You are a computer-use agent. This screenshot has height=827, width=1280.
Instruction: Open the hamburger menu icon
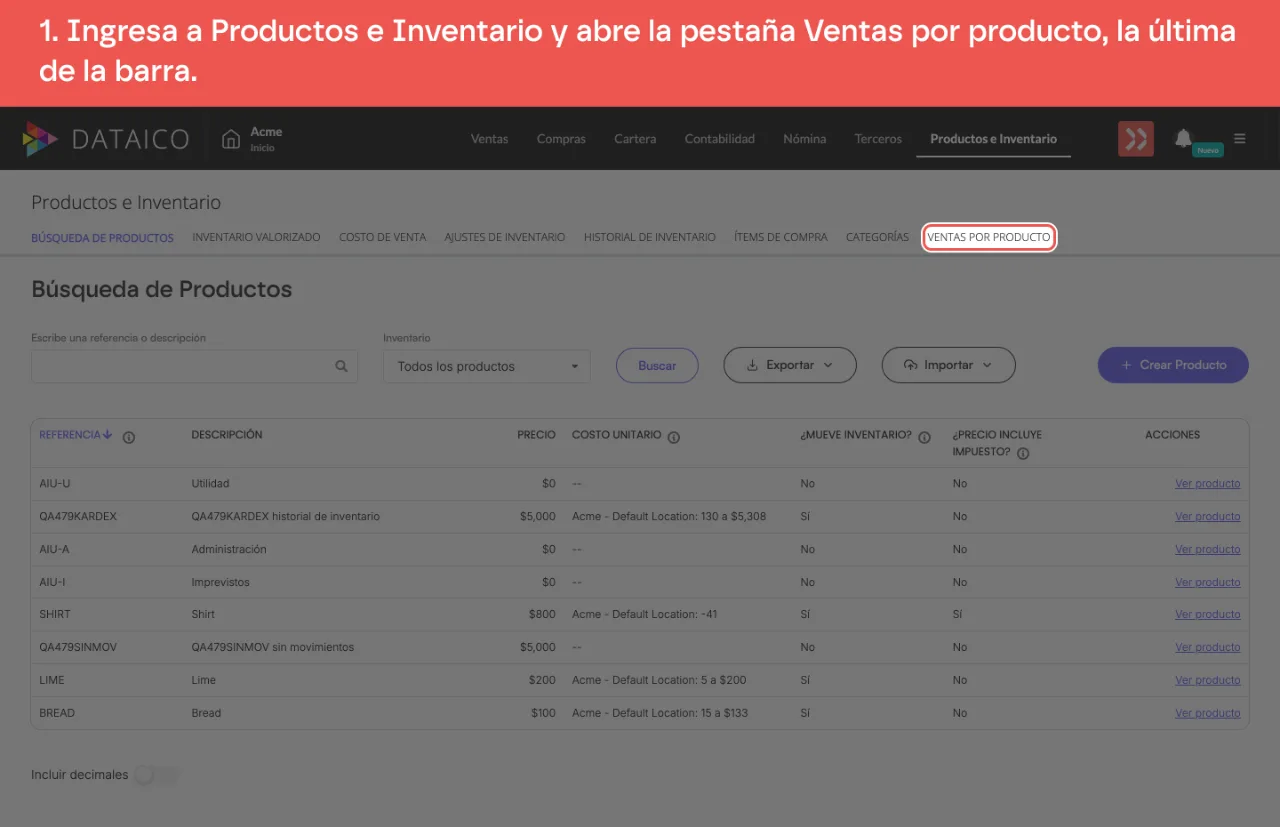1240,139
